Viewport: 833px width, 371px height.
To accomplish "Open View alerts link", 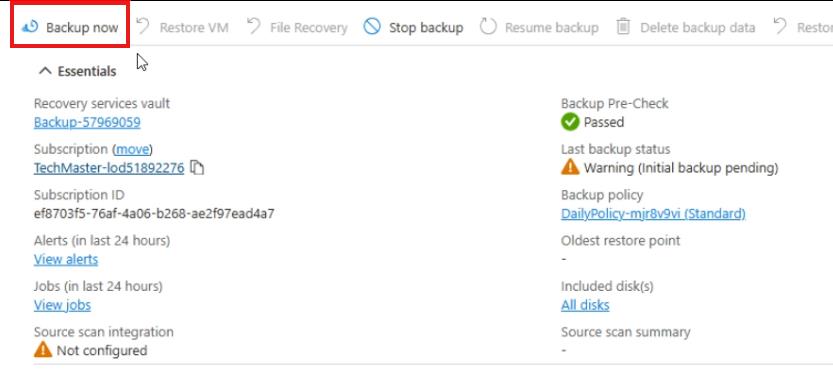I will 66,259.
